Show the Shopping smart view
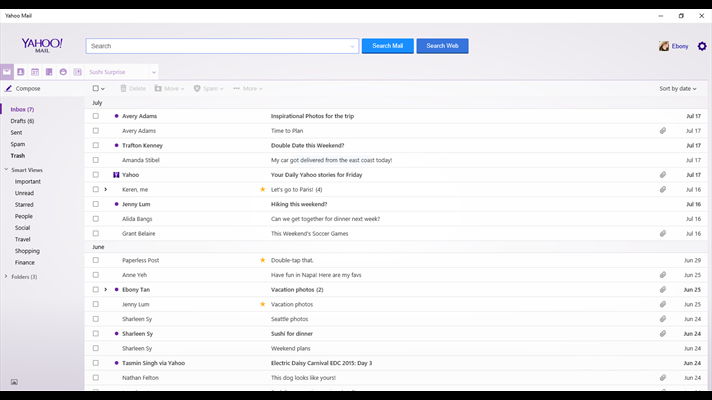712x400 pixels. coord(27,251)
